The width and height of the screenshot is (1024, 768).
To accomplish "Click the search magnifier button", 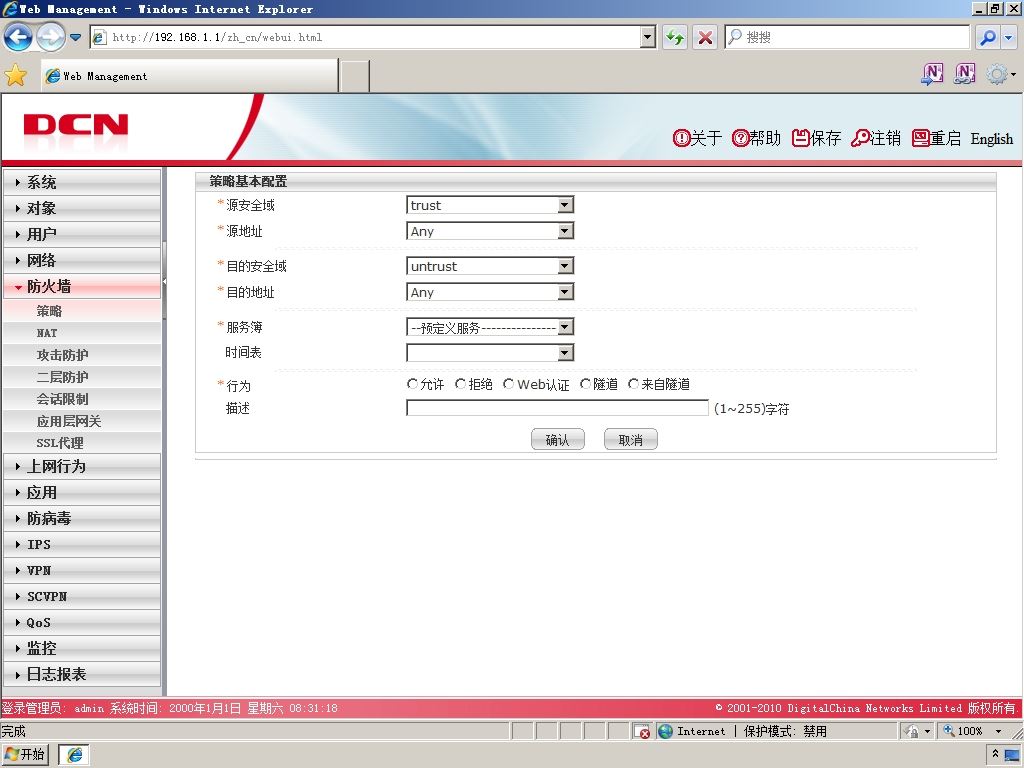I will point(988,37).
